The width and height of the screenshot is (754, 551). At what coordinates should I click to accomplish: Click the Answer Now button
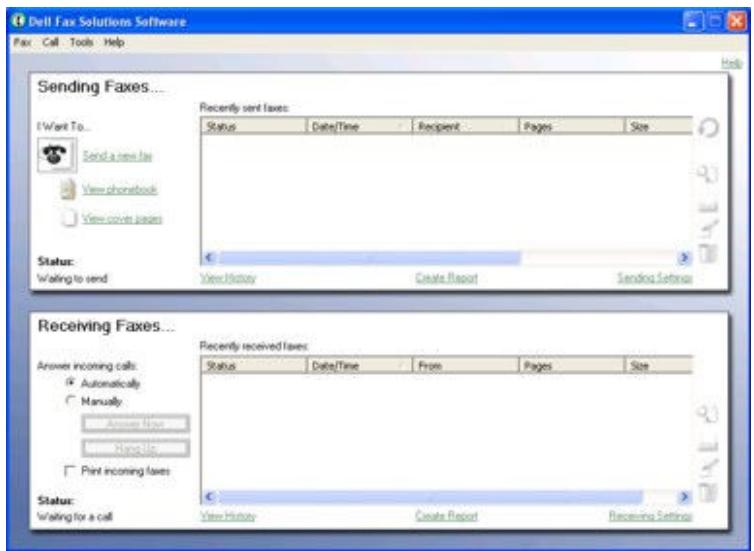[x=136, y=424]
